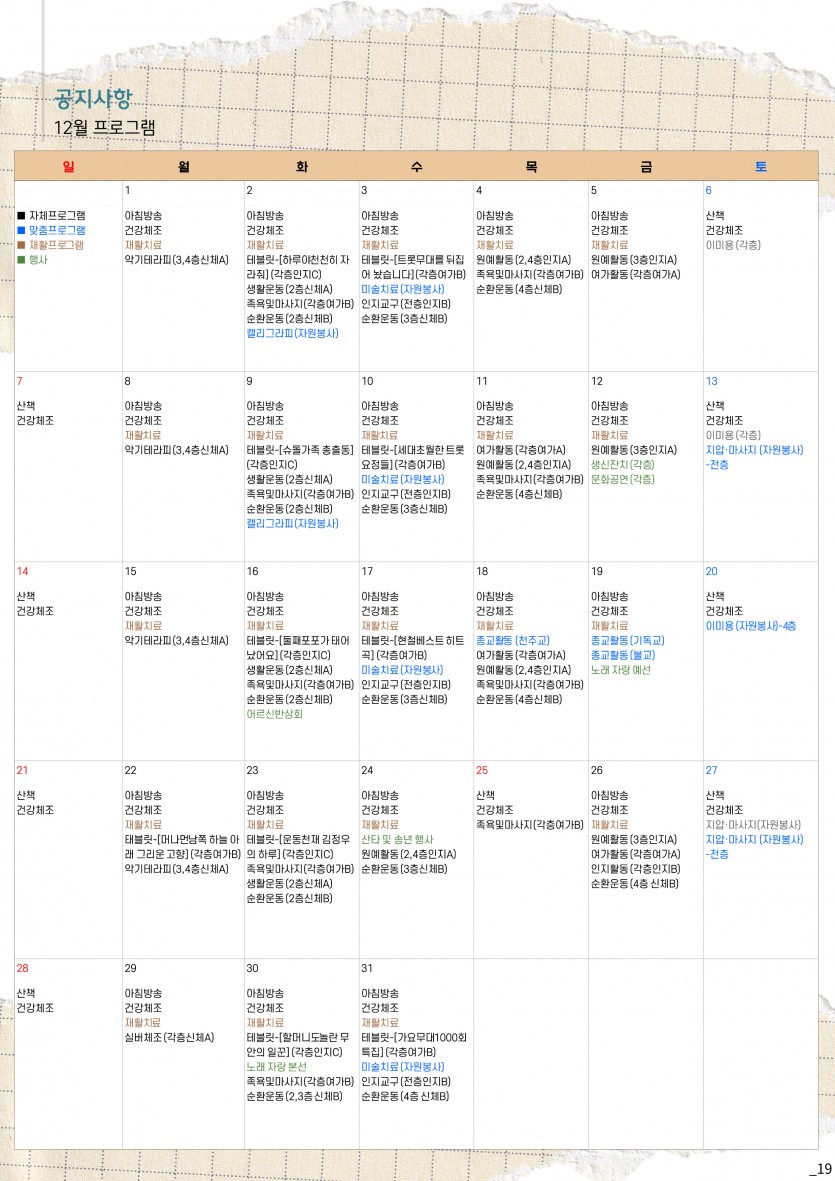Open the 산타 및 송년 행사 entry

point(397,840)
